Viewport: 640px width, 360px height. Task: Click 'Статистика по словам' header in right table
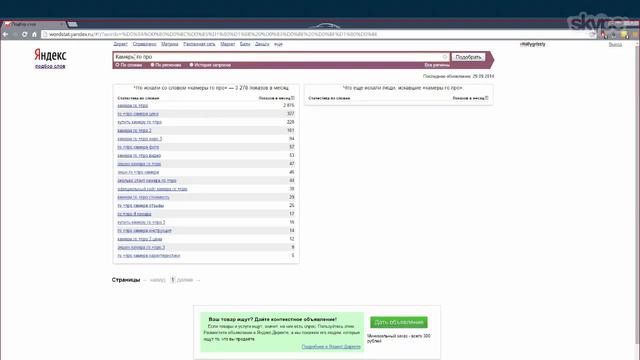[x=329, y=98]
